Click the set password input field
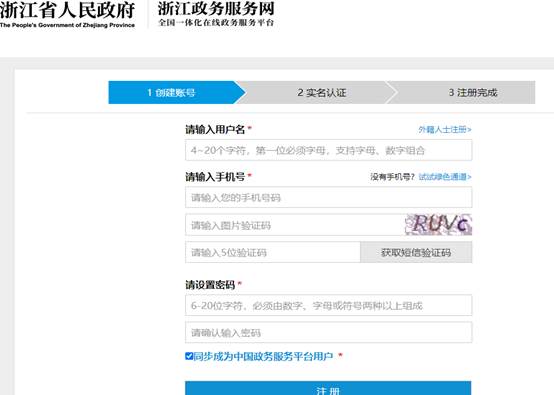The image size is (554, 395). coord(329,305)
